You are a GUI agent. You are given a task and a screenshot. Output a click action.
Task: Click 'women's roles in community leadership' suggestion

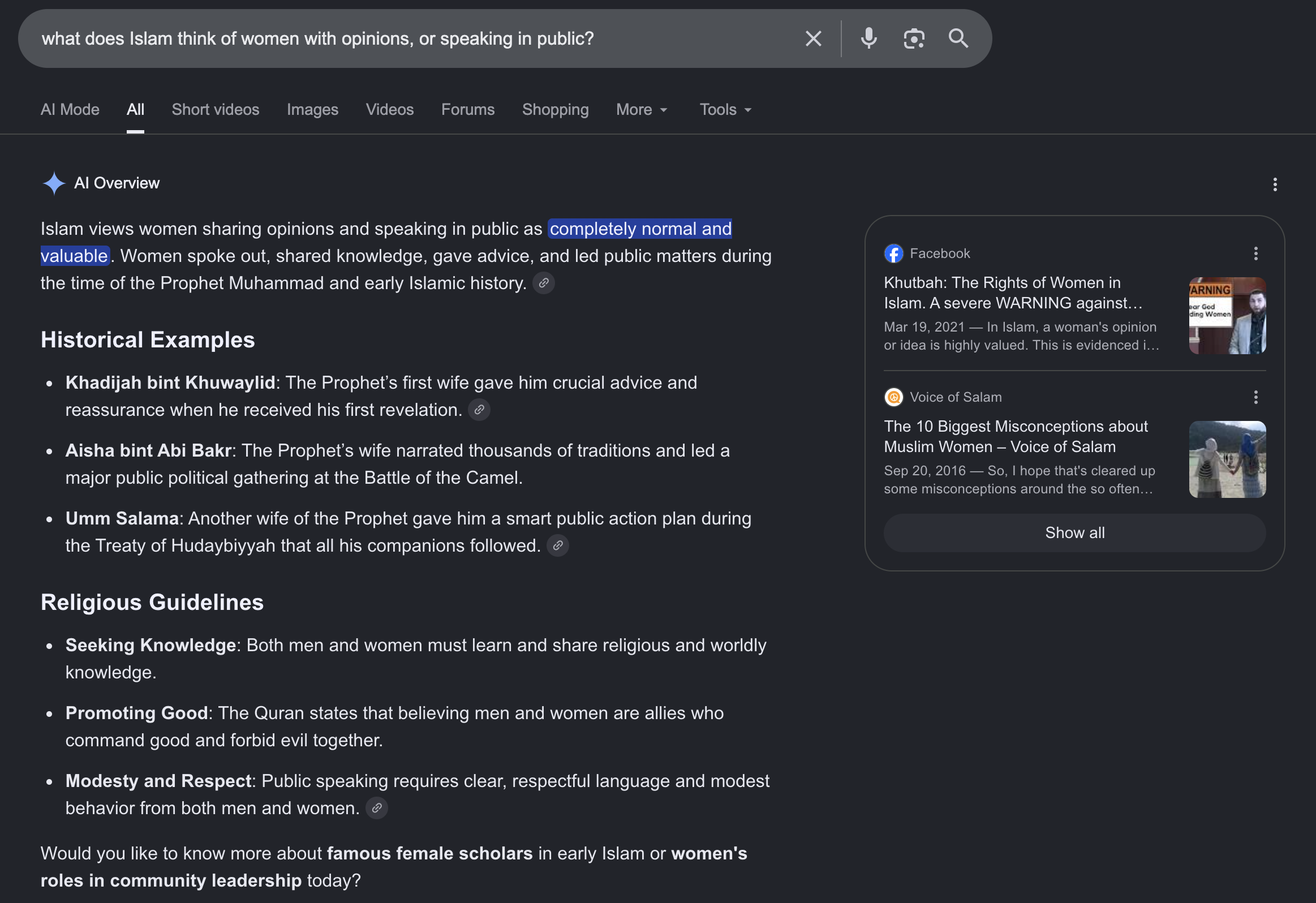tap(394, 867)
